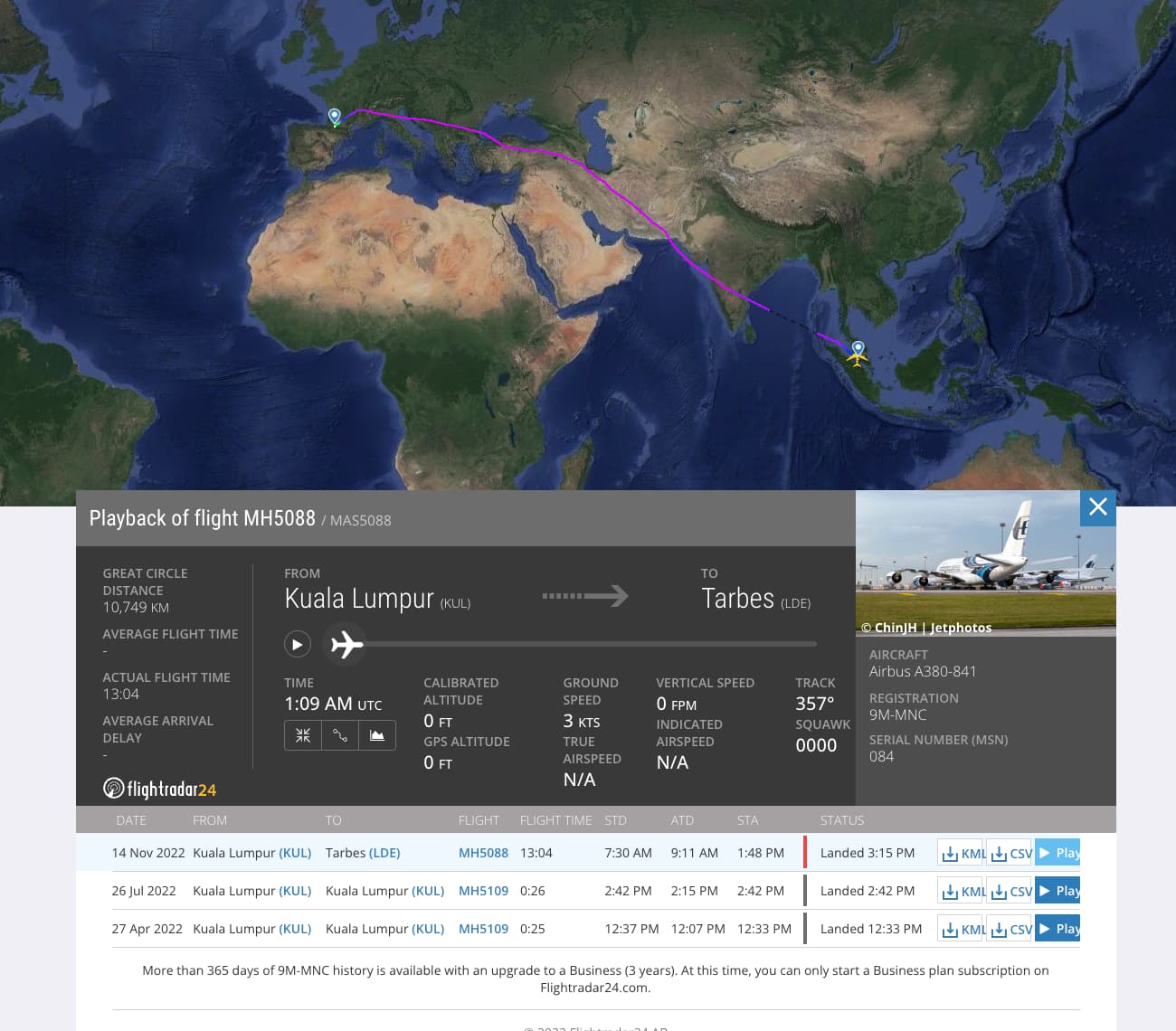Click the yellow aircraft icon on the map
The image size is (1176, 1031).
pyautogui.click(x=857, y=356)
